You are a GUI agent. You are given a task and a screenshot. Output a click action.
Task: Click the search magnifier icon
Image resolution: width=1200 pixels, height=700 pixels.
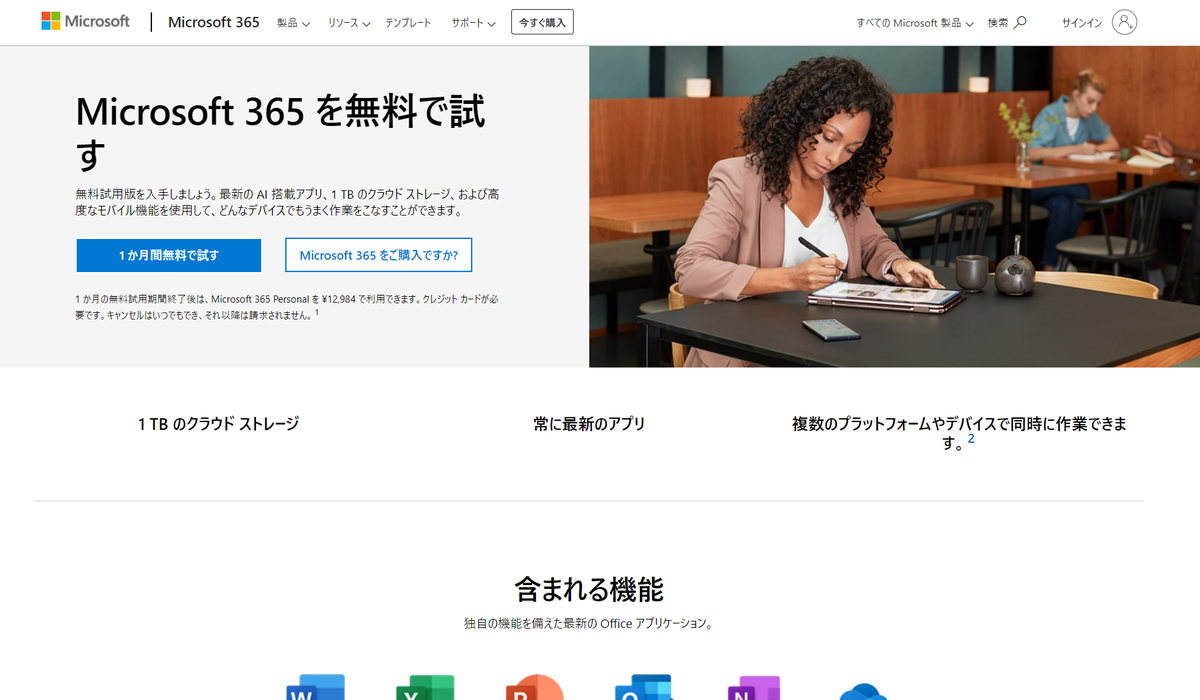(x=1020, y=22)
